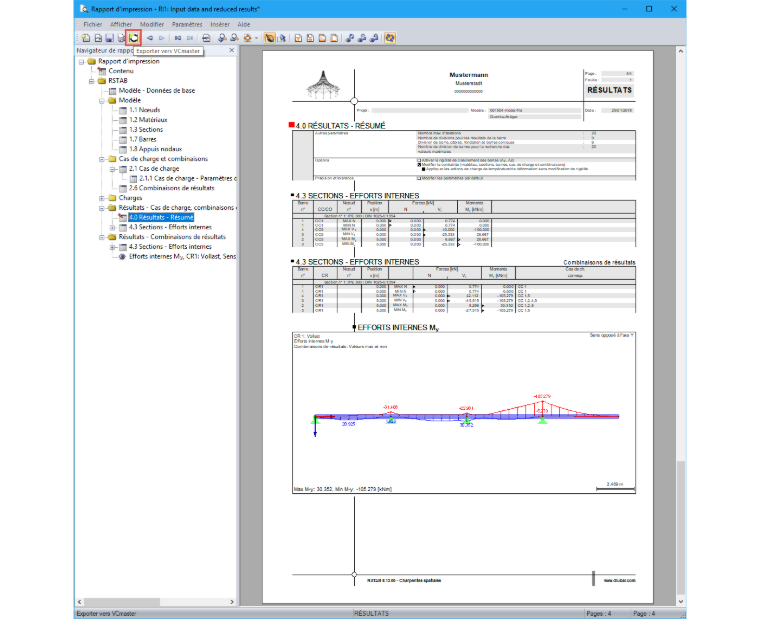Select 1.2 Matériaux tree item
The height and width of the screenshot is (619, 760).
[x=148, y=120]
